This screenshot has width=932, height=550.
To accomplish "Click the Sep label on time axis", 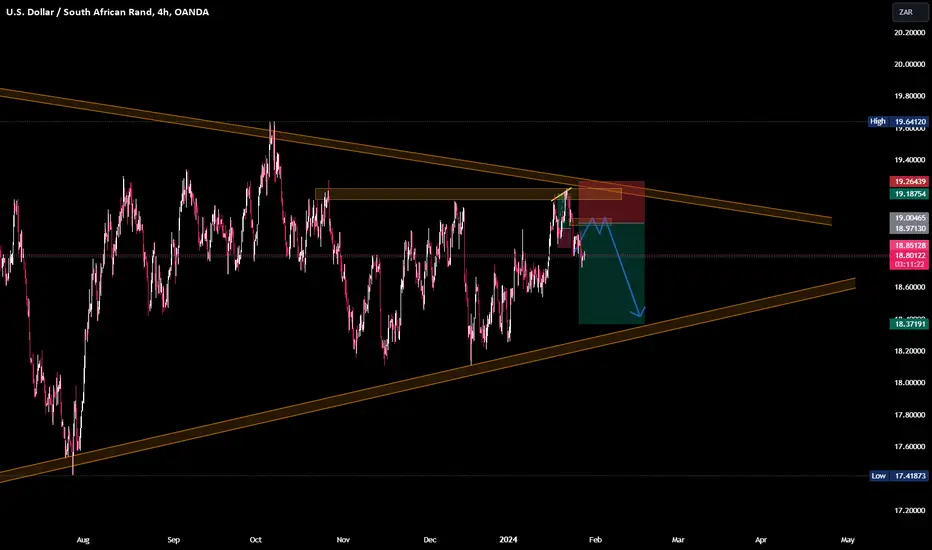I will (x=173, y=540).
